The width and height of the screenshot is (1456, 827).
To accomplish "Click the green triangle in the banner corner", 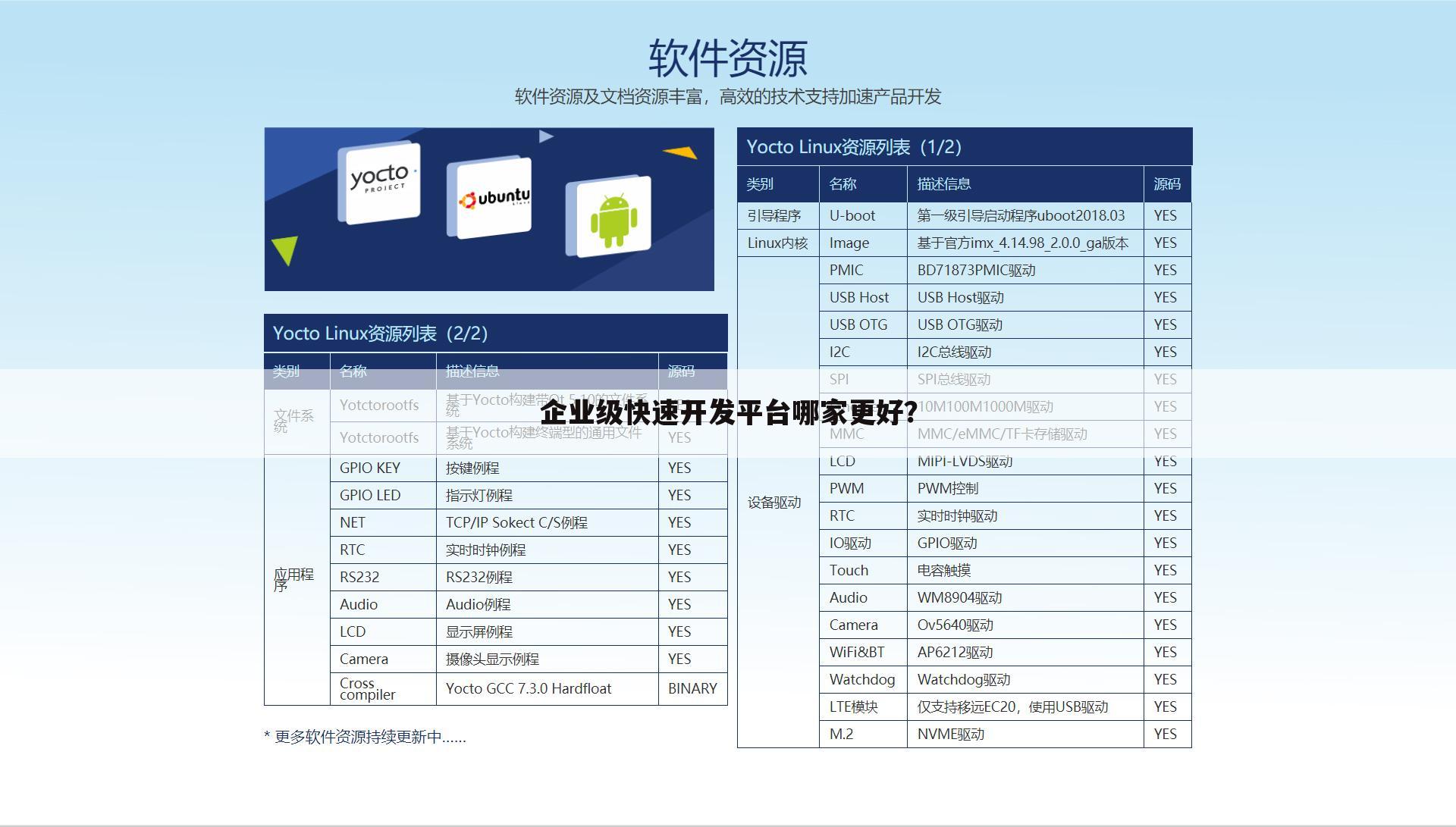I will [286, 246].
